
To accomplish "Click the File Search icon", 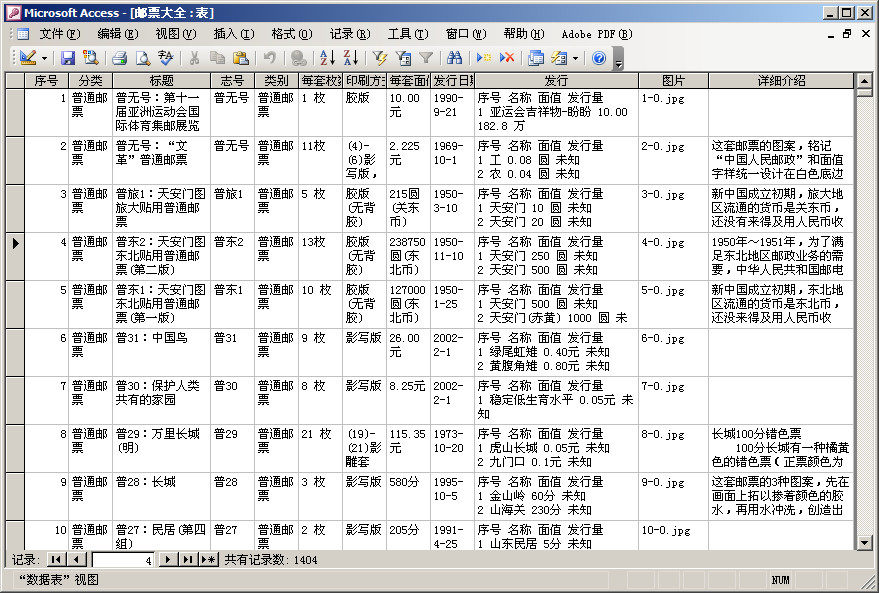I will [x=90, y=57].
